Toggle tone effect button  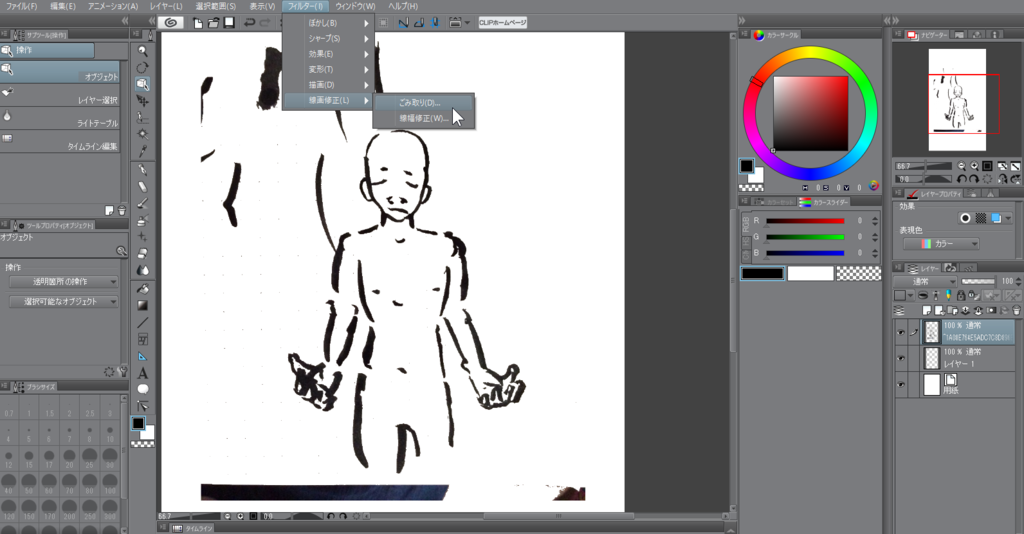click(x=980, y=218)
